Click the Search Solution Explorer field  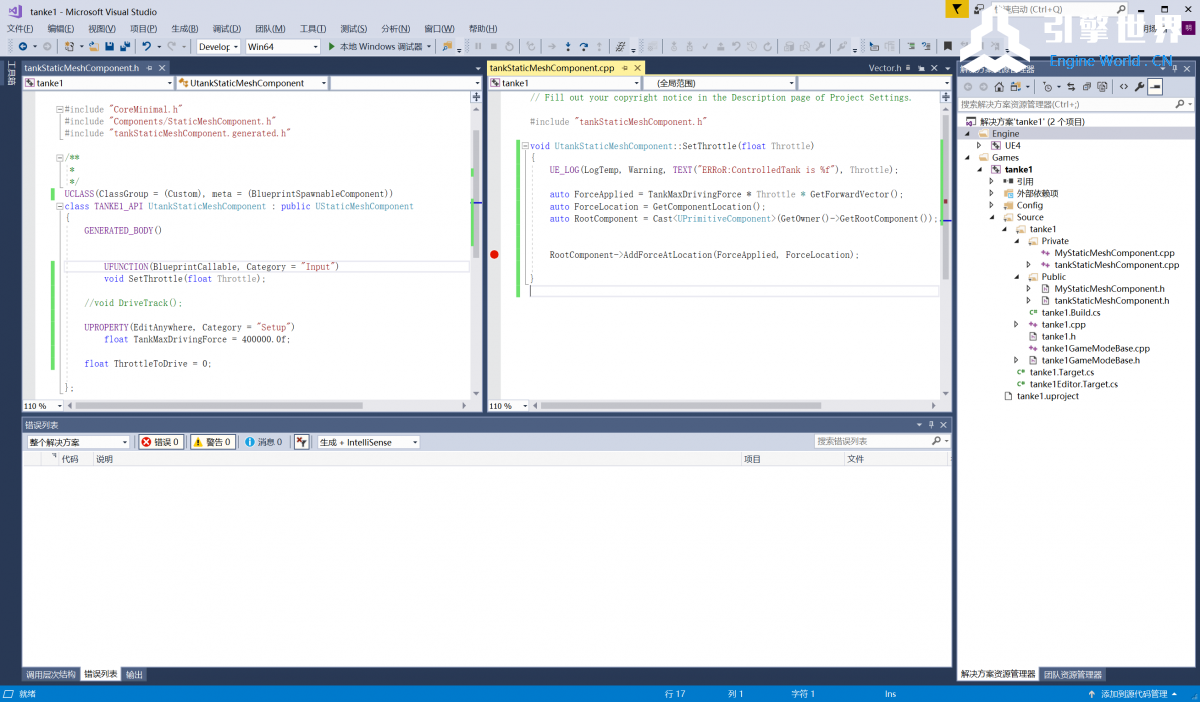point(1075,104)
